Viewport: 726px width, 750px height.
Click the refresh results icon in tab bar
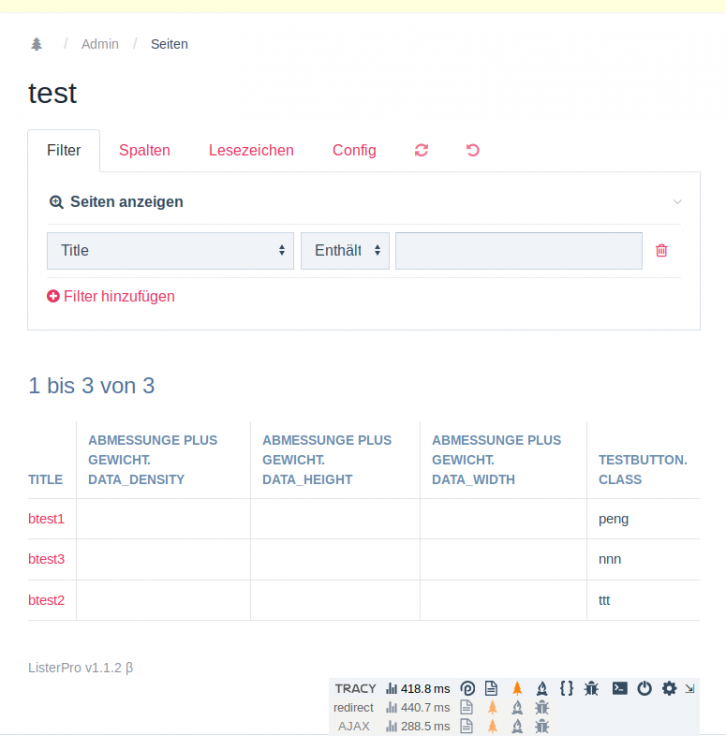click(x=421, y=150)
